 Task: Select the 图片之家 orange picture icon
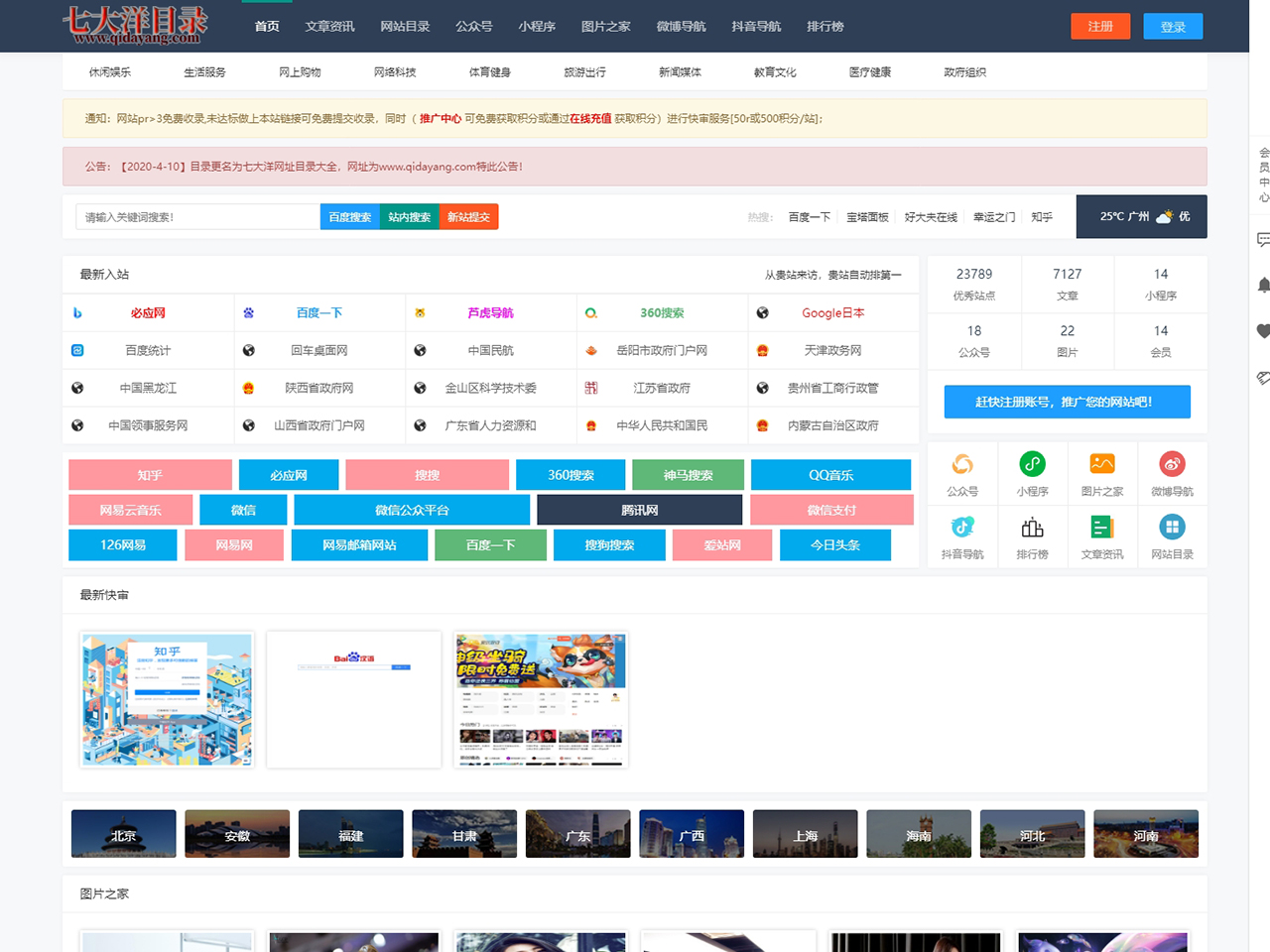1101,464
